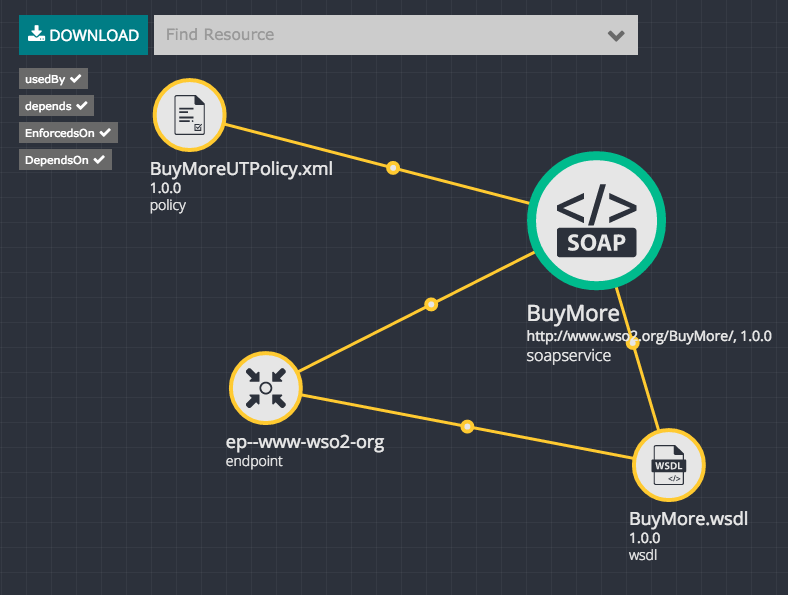
Task: Click the ep--www-wso2-org label text
Action: click(x=305, y=442)
